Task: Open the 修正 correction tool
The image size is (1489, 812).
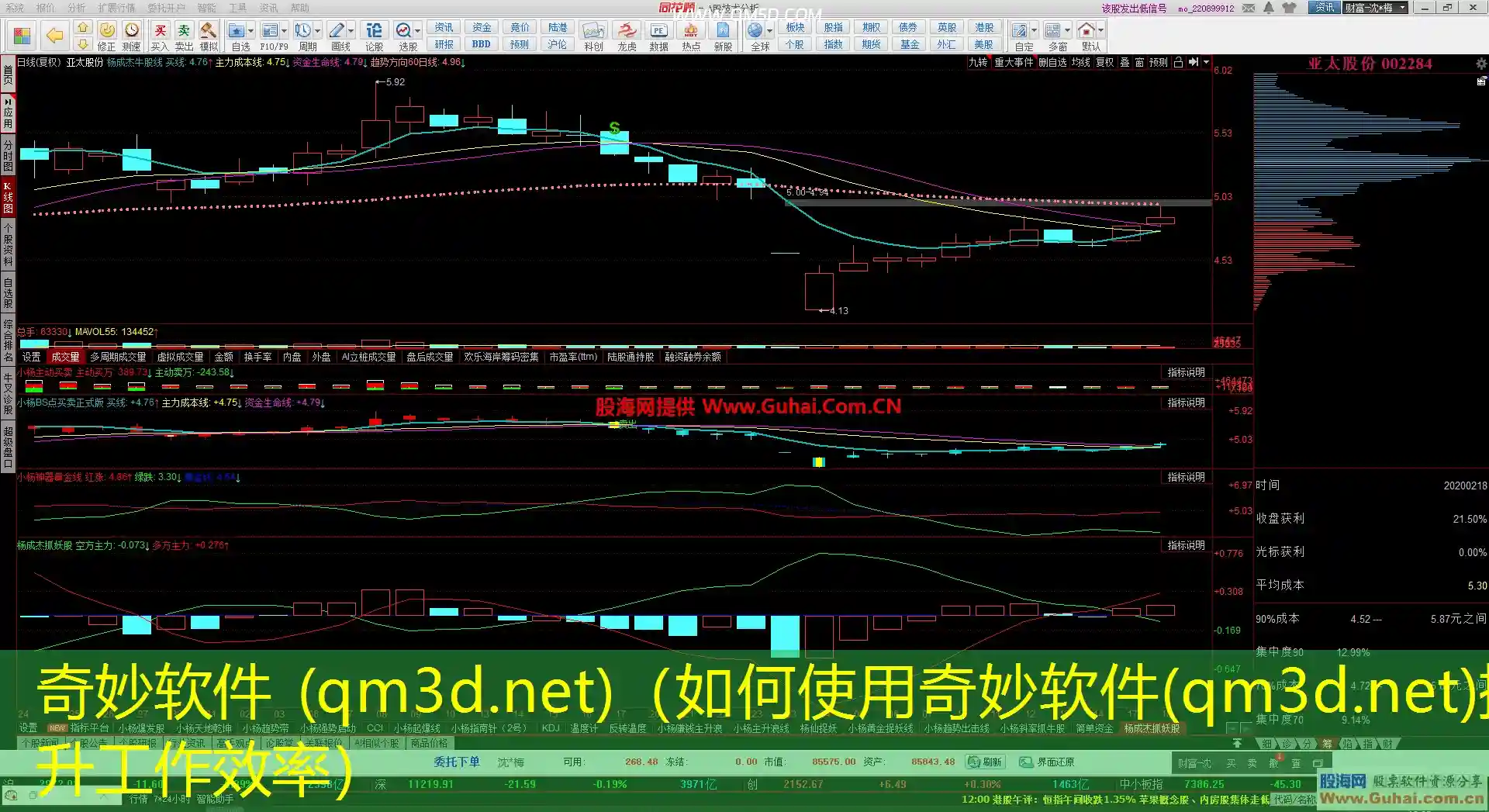Action: (x=107, y=36)
